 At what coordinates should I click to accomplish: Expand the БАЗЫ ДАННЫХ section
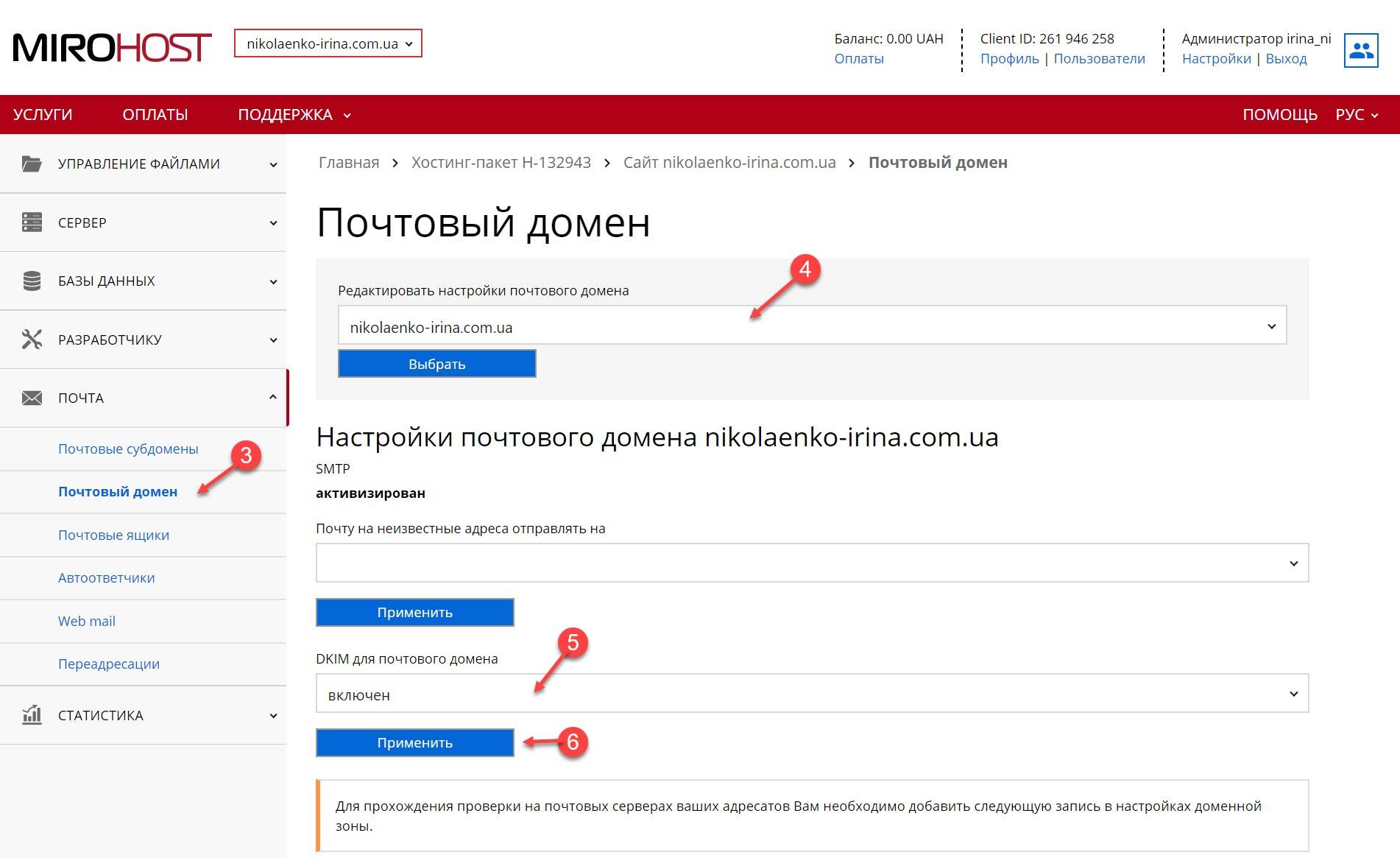click(144, 281)
